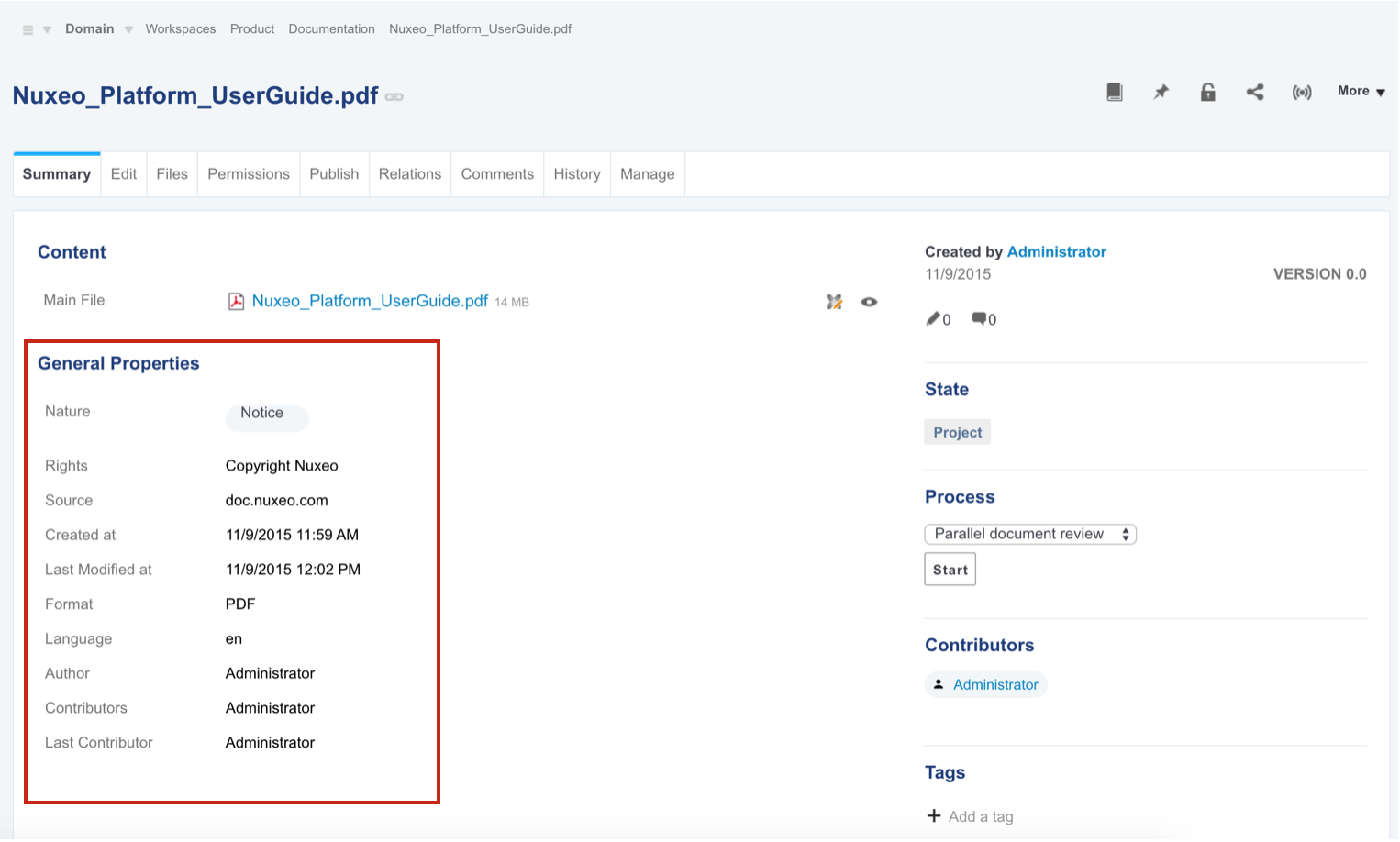
Task: Lock the document with padlock icon
Action: coord(1208,92)
